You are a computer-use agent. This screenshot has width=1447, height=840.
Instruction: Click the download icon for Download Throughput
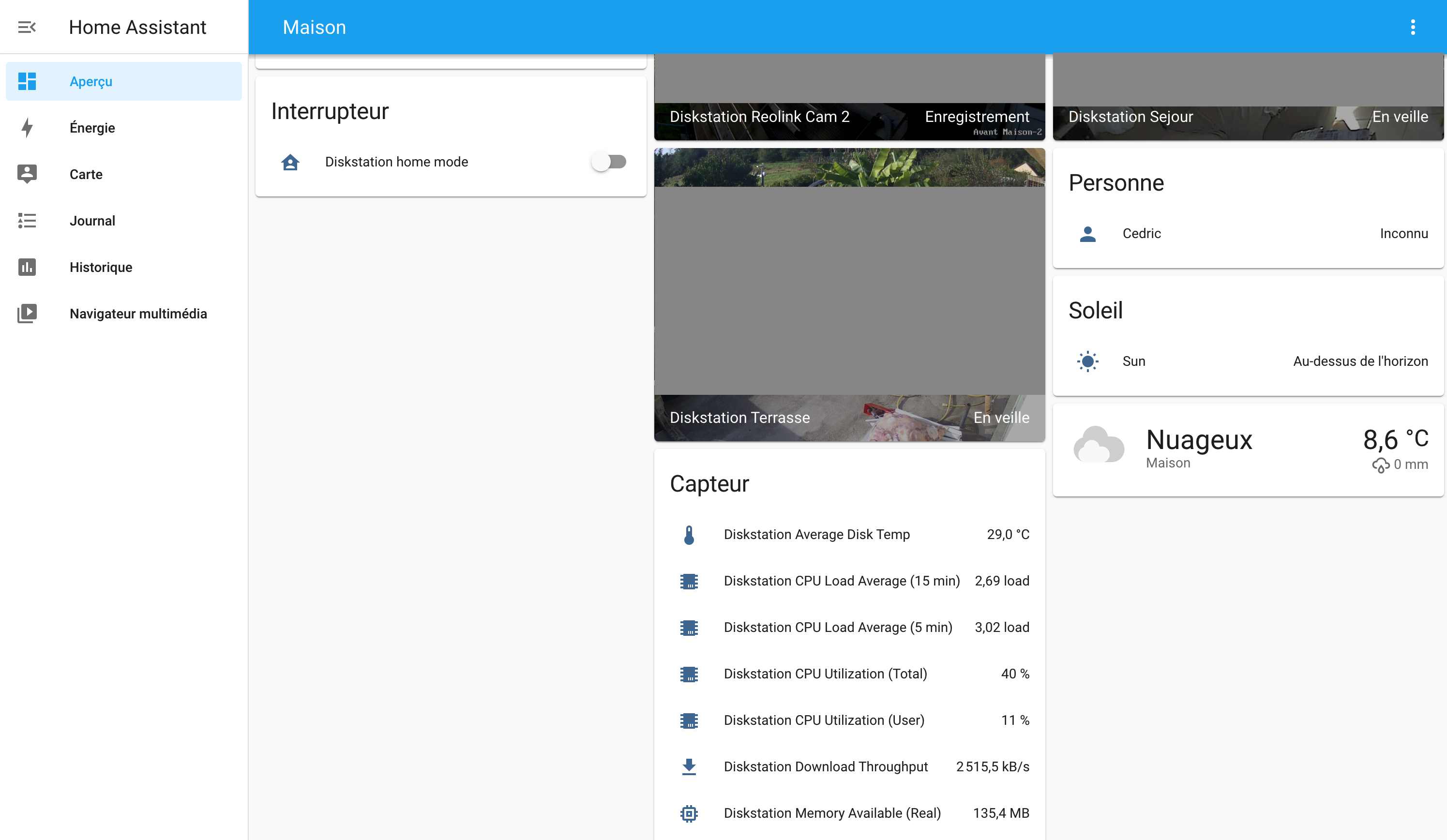[x=689, y=767]
